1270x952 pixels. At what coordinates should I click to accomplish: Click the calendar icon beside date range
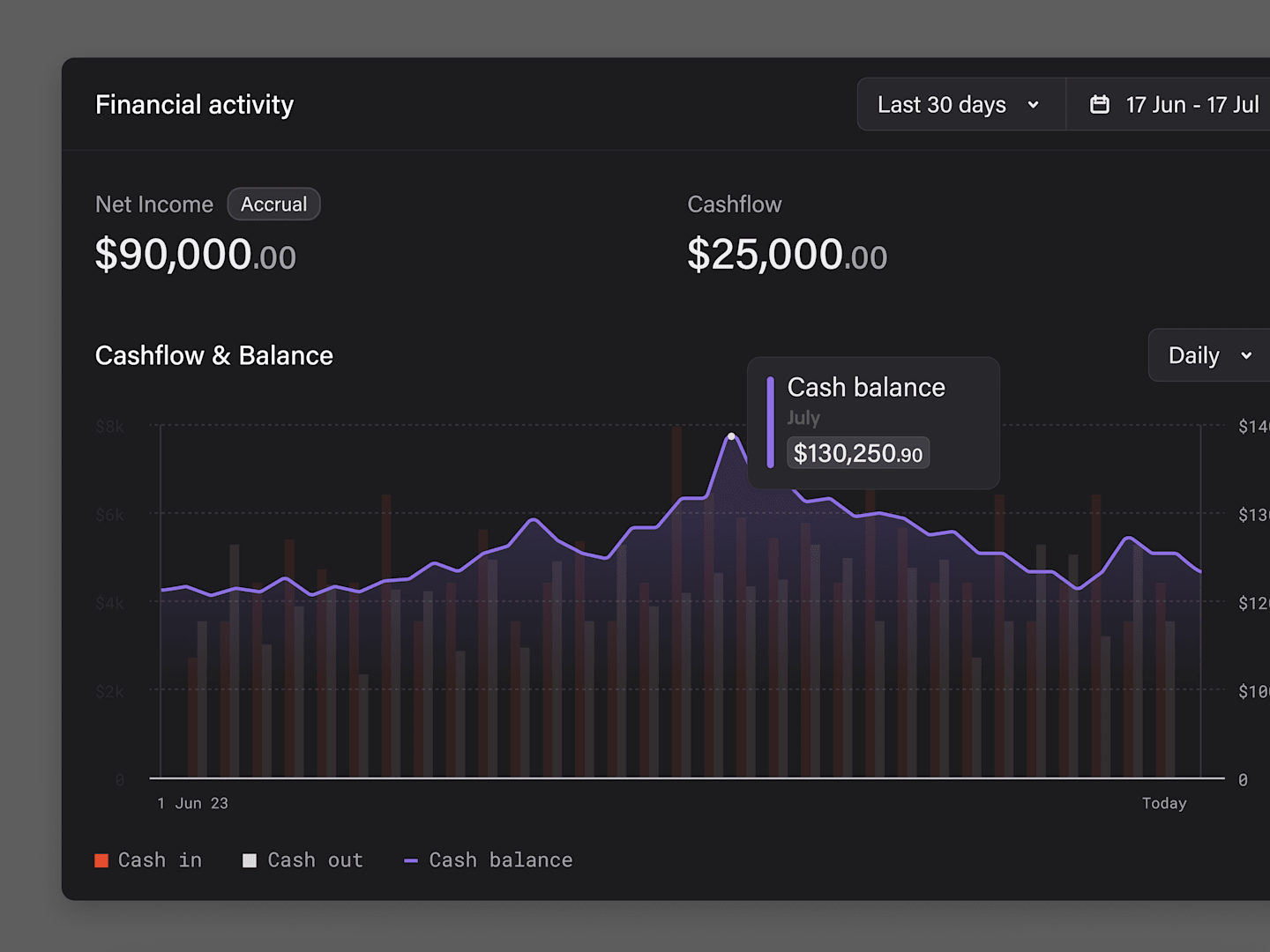tap(1099, 105)
